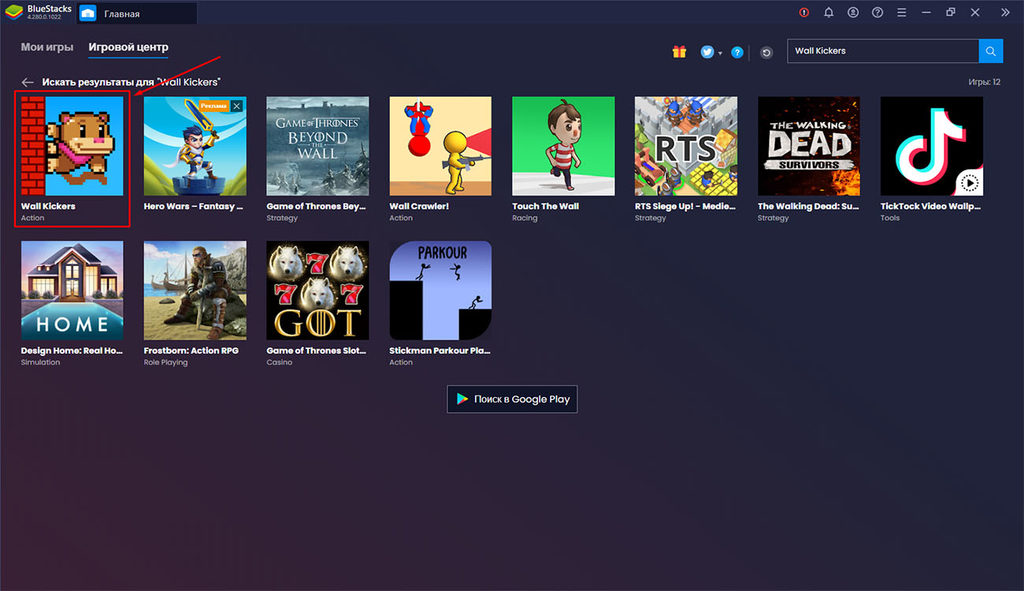Switch to the Мои игры tab

point(47,47)
